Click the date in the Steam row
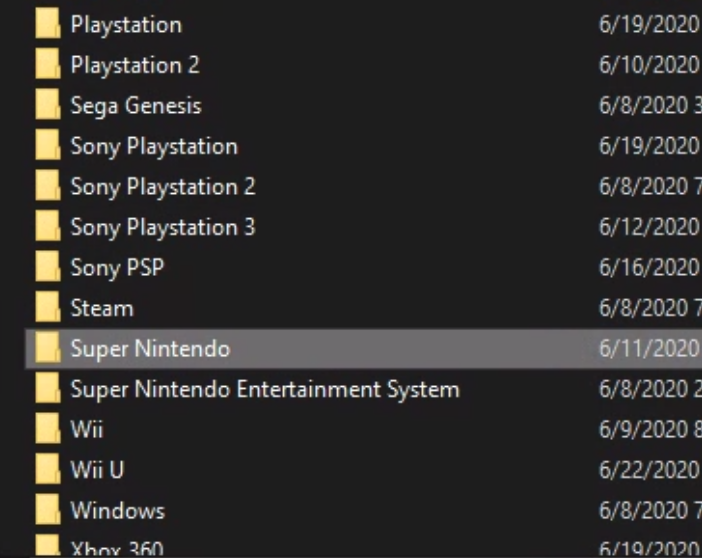This screenshot has width=702, height=558. [650, 308]
